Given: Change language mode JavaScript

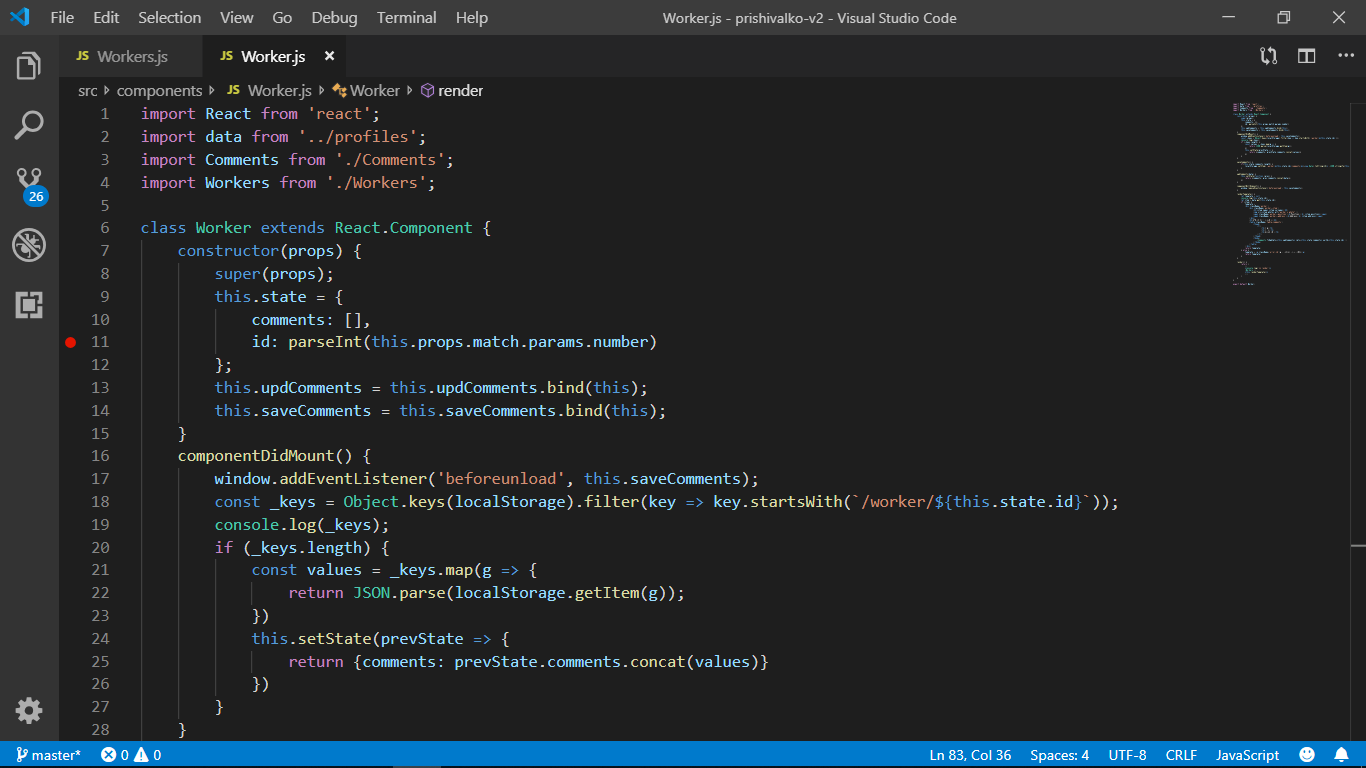Looking at the screenshot, I should [x=1247, y=755].
